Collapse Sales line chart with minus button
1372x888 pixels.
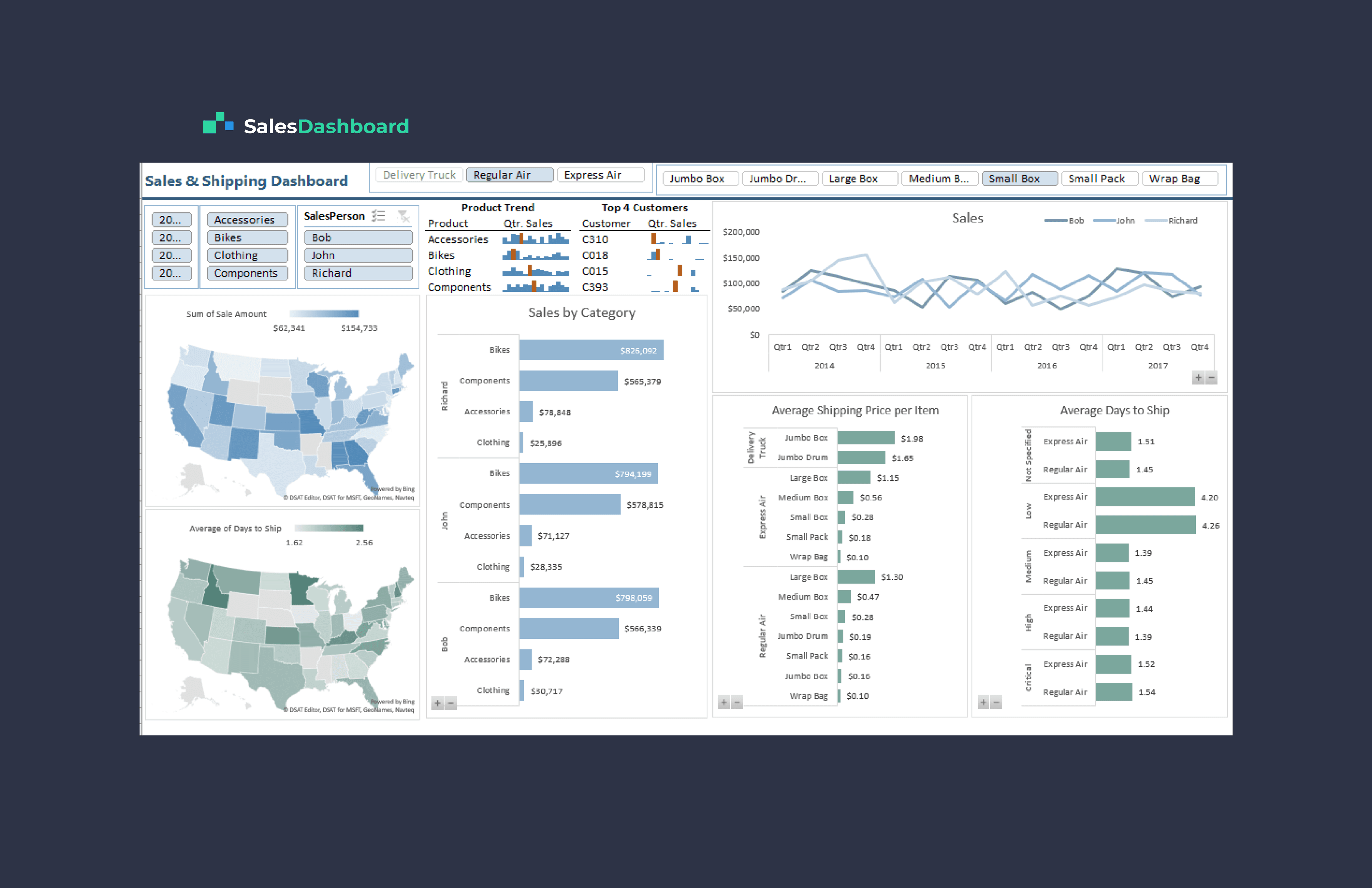[x=1211, y=378]
